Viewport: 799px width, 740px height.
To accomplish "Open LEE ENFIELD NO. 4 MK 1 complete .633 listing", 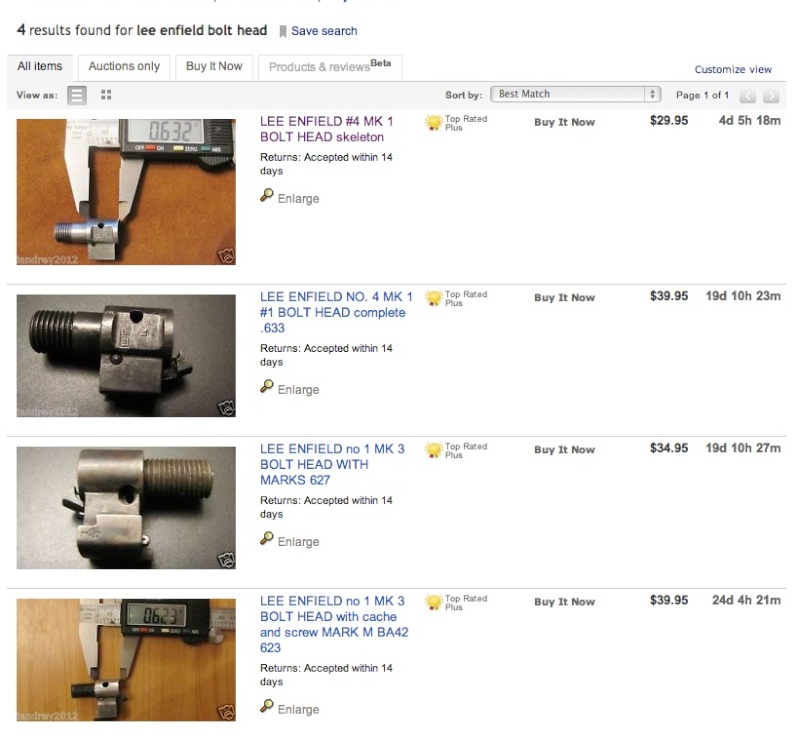I will point(336,312).
